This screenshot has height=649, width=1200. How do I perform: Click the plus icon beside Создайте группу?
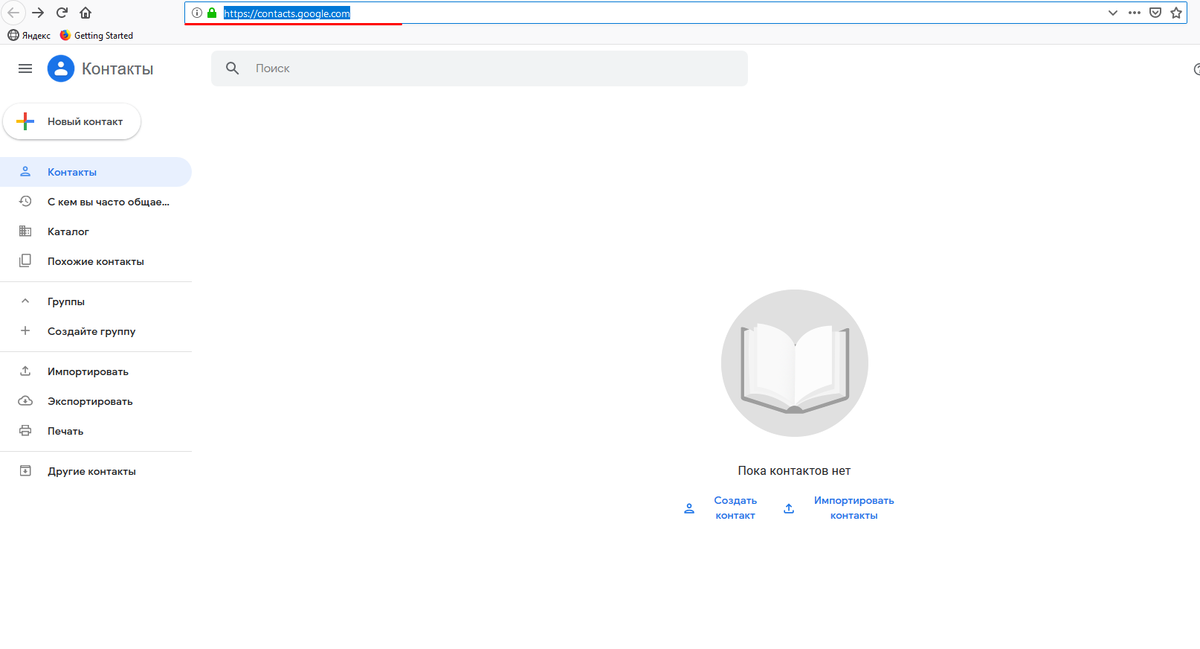(x=26, y=331)
